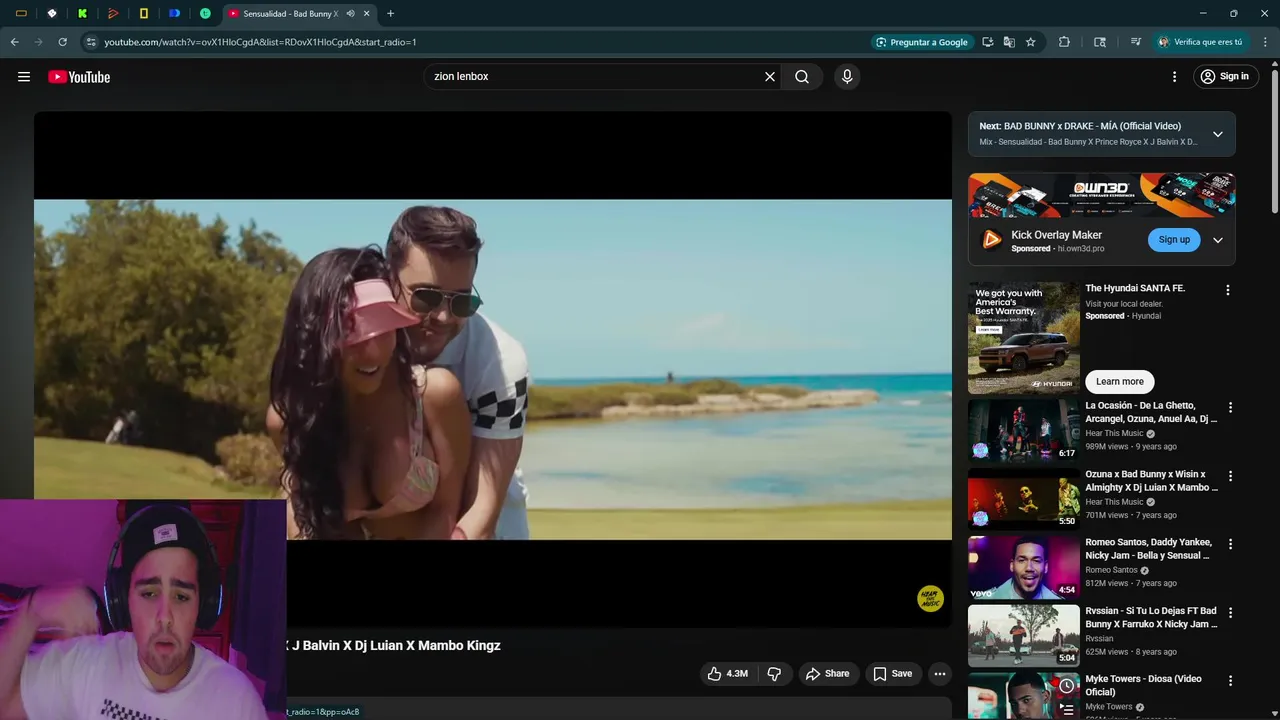Switch to the green K pinned tab
Viewport: 1280px width, 720px height.
click(x=82, y=14)
